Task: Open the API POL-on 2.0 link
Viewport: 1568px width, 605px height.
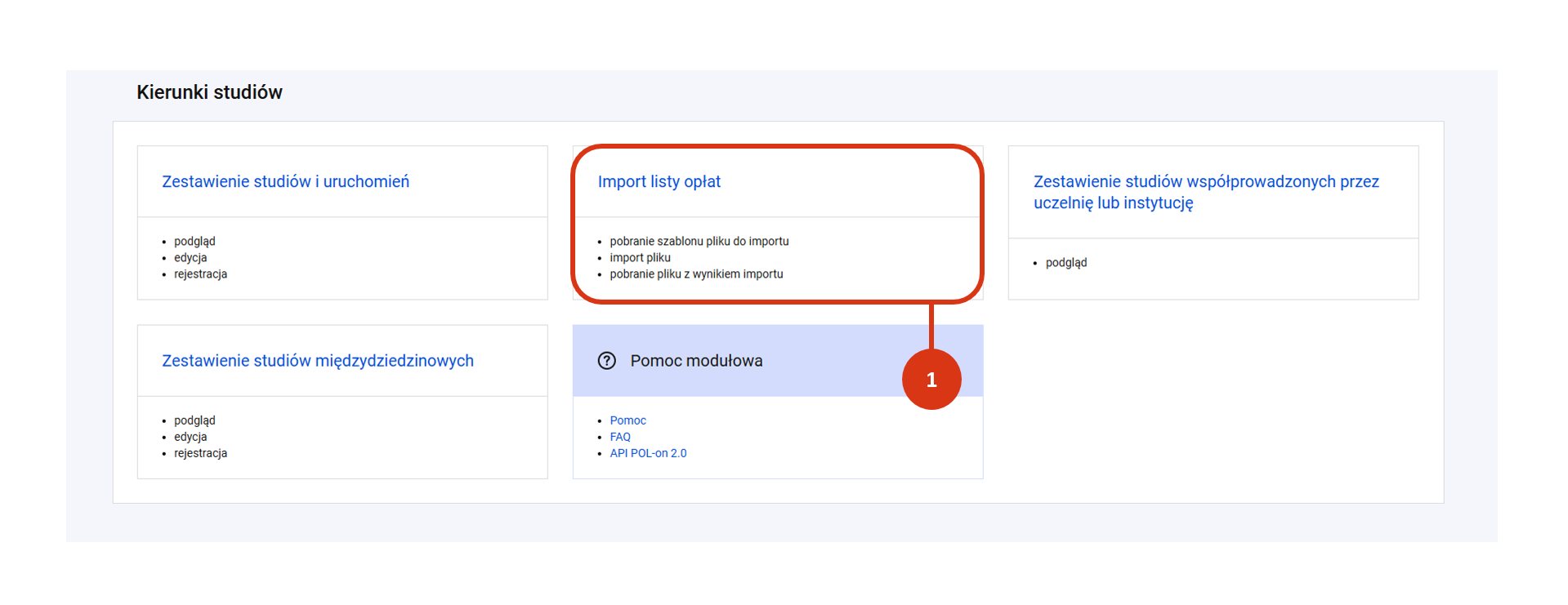Action: [x=648, y=453]
